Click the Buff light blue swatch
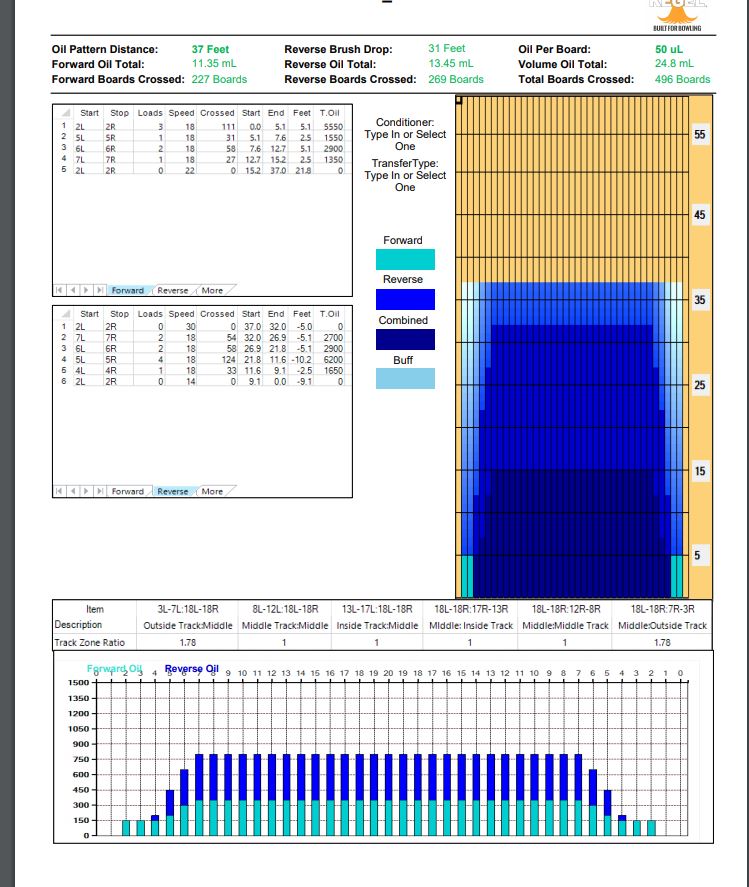Screen dimensions: 749x887 tap(405, 378)
